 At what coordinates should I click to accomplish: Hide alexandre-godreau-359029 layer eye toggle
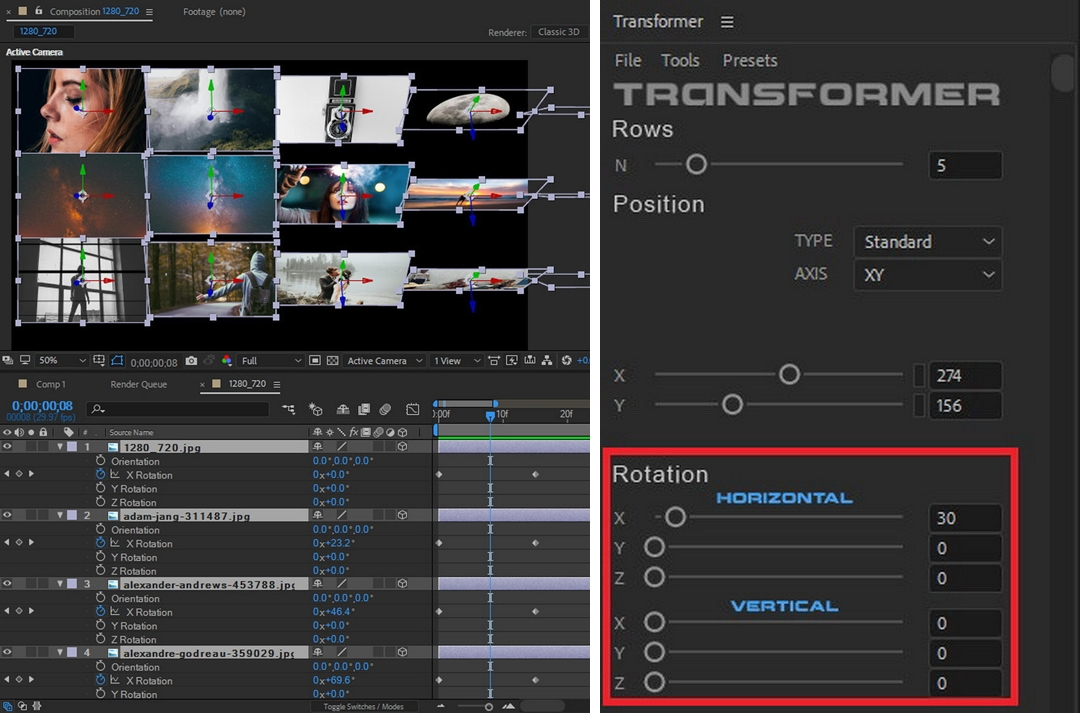(7, 652)
